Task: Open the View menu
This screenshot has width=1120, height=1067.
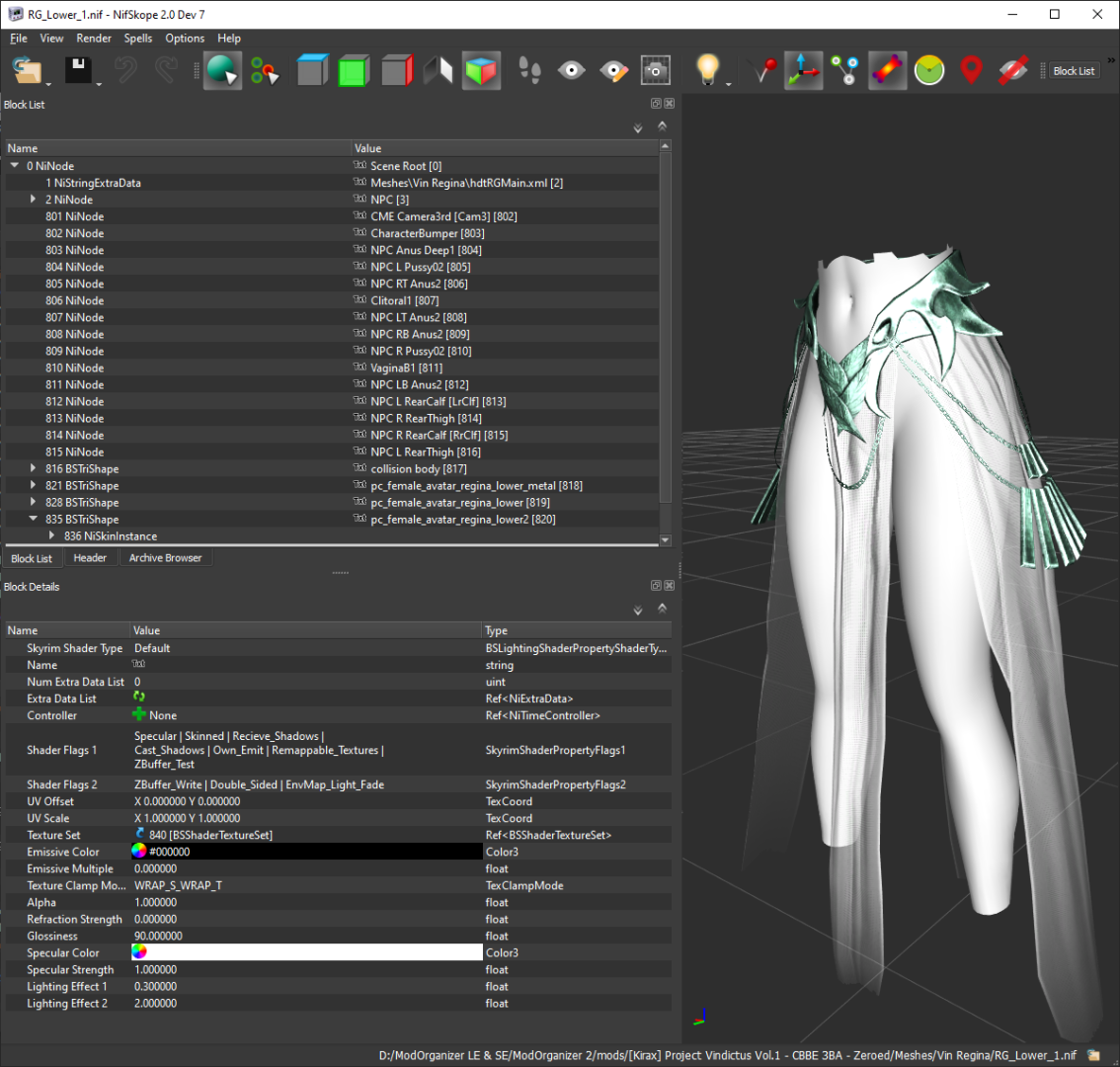Action: click(51, 39)
